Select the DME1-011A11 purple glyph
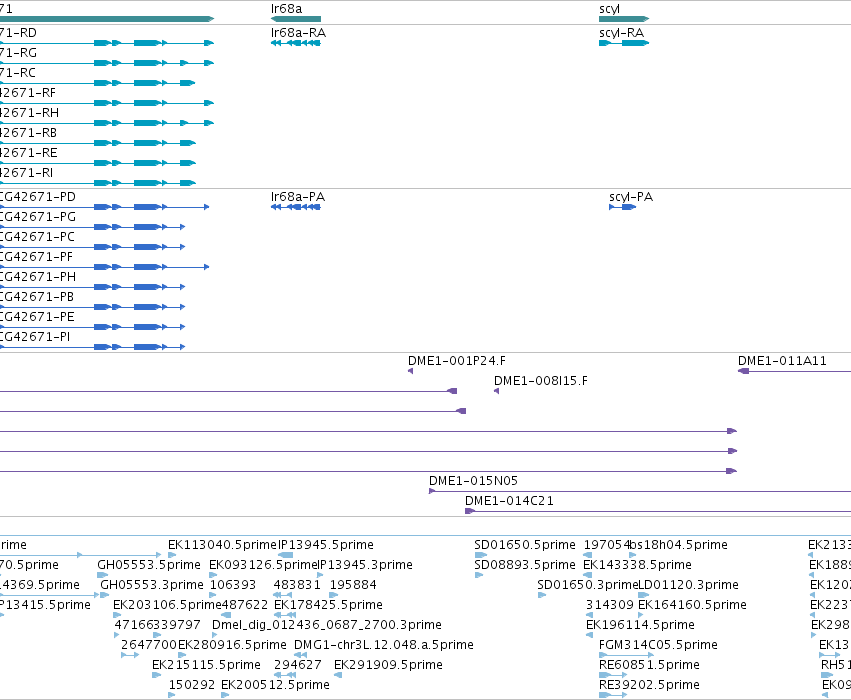Screen dimensions: 851x700 tap(794, 371)
